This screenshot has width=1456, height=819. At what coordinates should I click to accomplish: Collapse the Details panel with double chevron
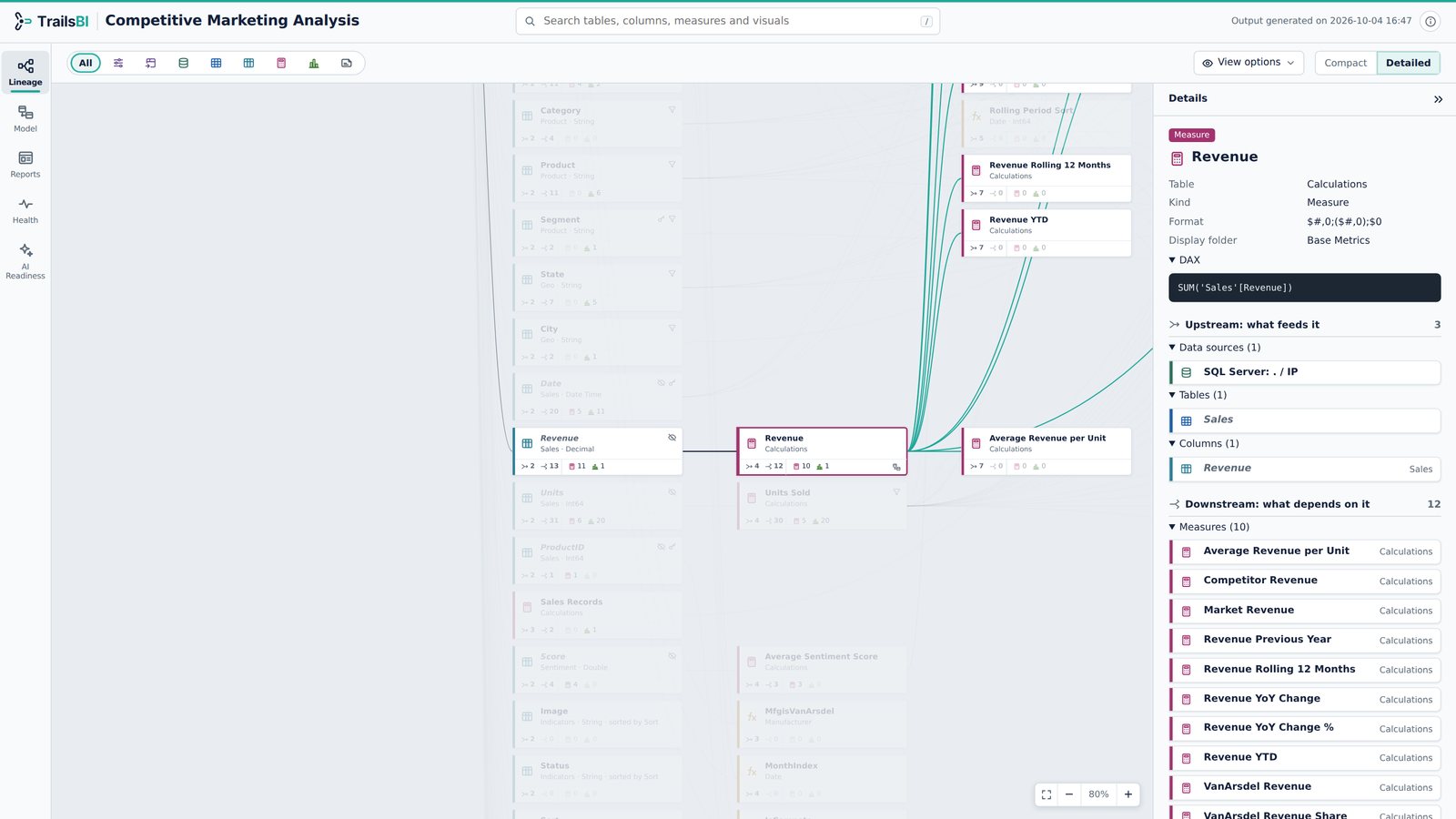point(1438,99)
